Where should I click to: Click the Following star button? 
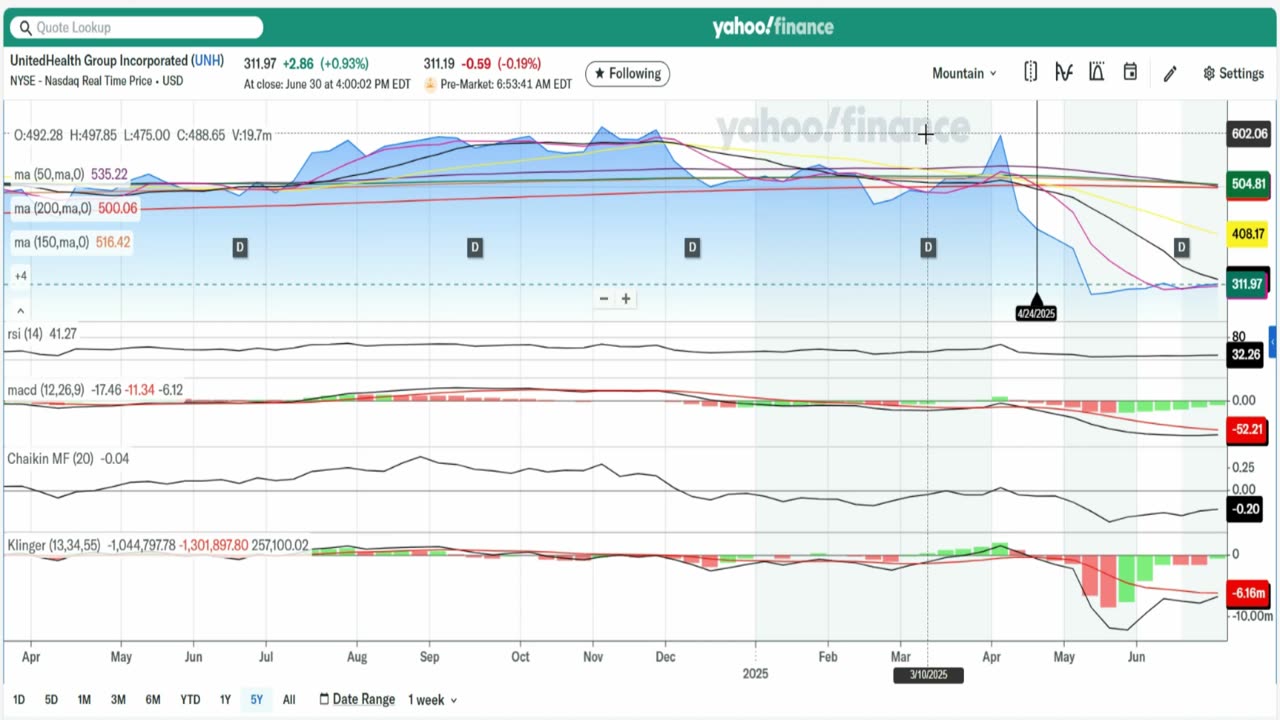(628, 73)
